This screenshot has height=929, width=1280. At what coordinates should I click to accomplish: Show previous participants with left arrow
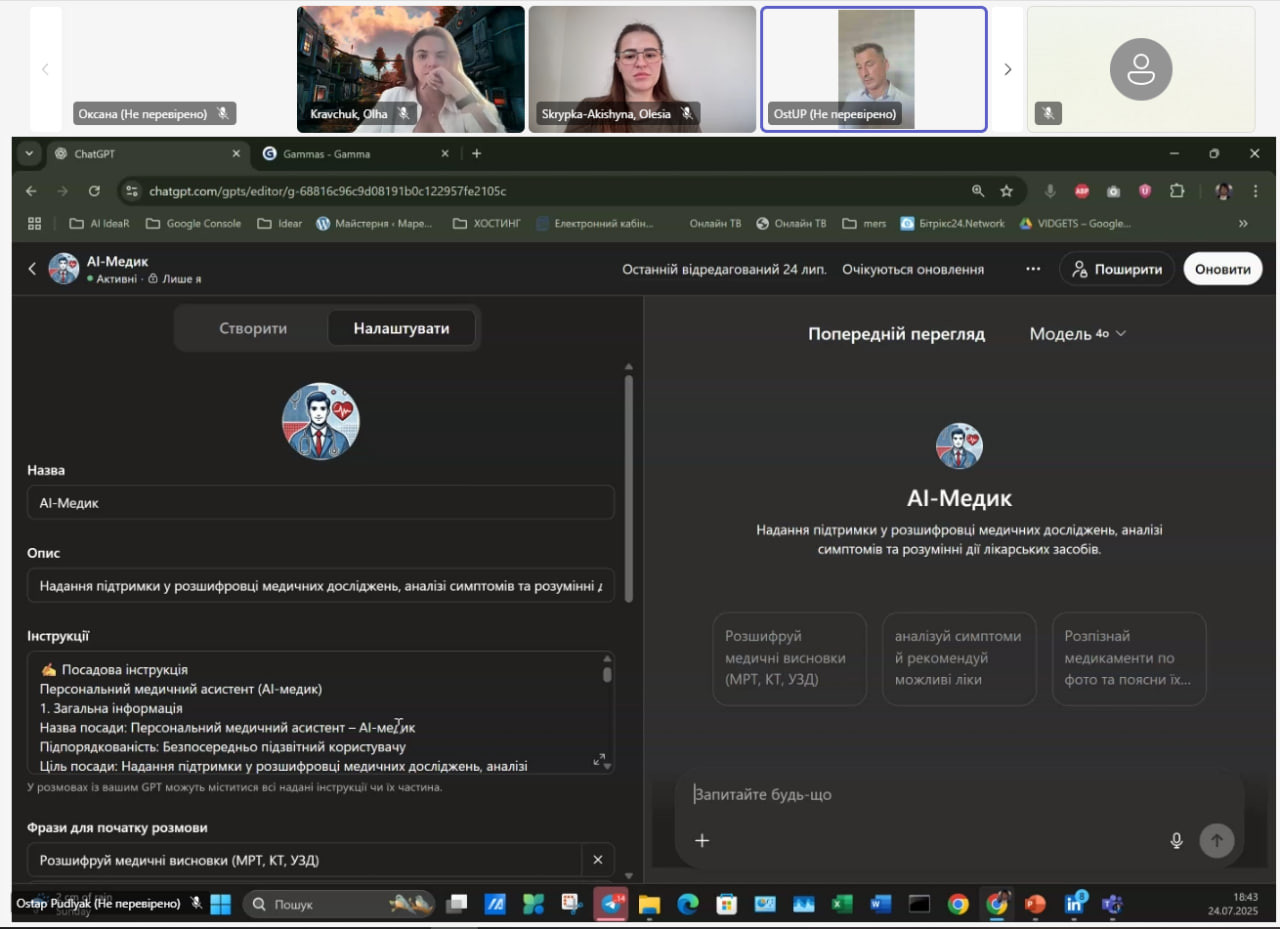[45, 69]
